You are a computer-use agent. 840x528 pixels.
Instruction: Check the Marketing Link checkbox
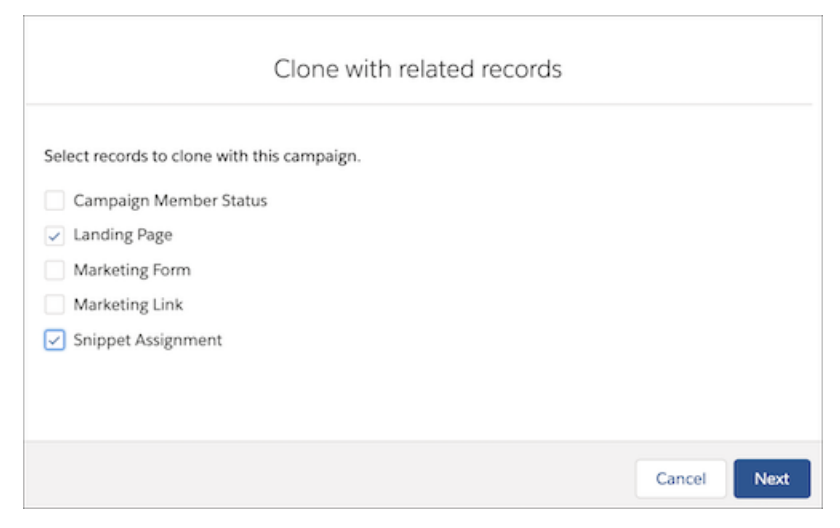coord(54,305)
